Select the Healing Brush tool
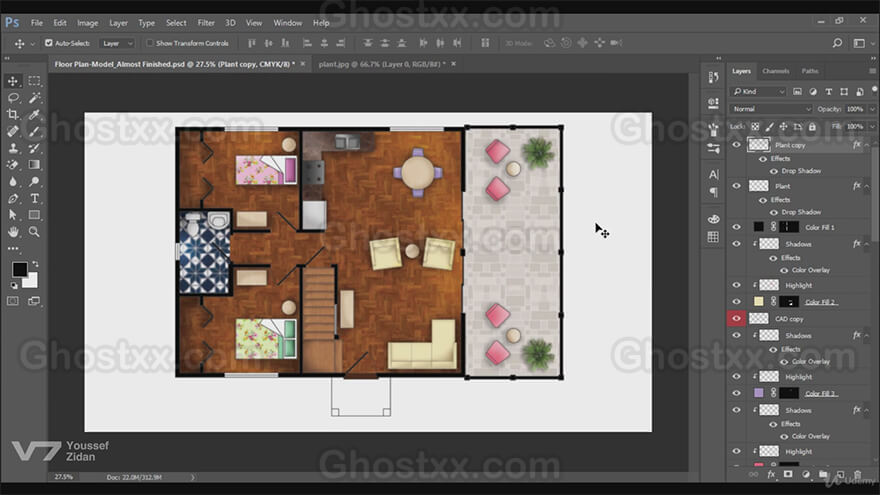 click(x=12, y=131)
